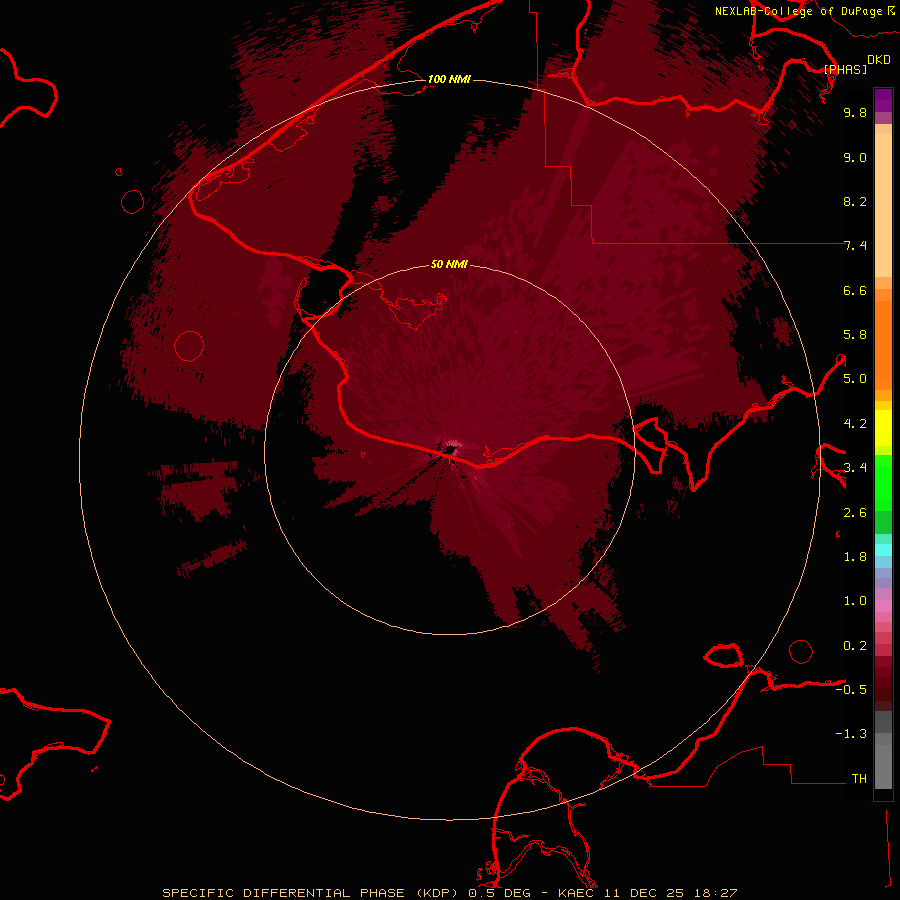900x900 pixels.
Task: Click the TH threshold label
Action: [x=859, y=779]
